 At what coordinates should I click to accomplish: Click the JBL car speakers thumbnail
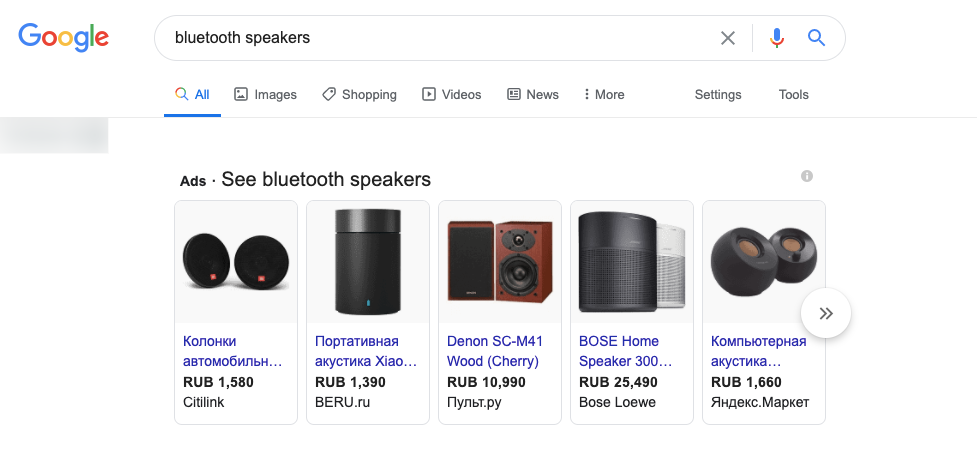[236, 262]
